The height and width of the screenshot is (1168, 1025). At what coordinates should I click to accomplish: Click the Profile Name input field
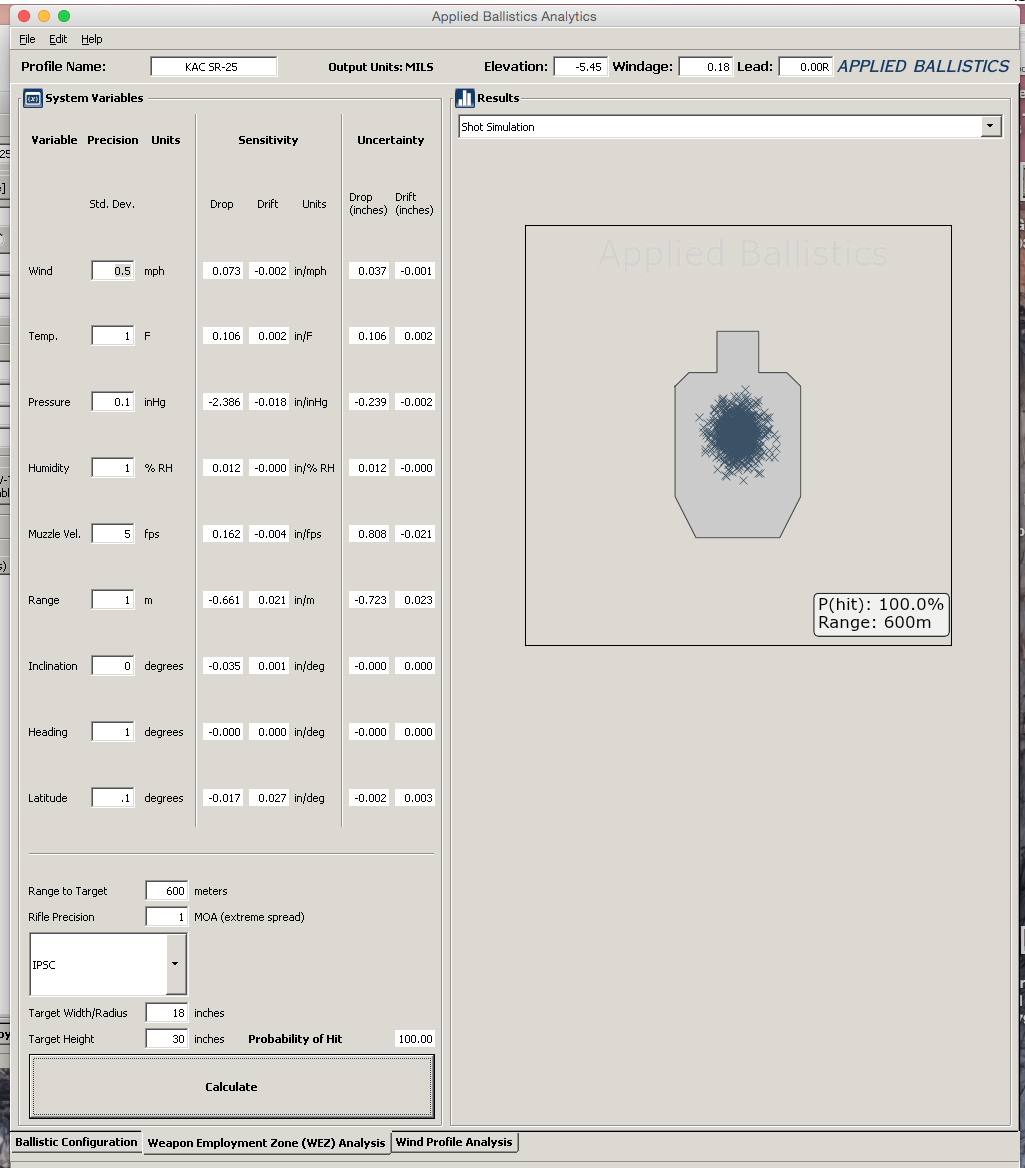[x=214, y=67]
